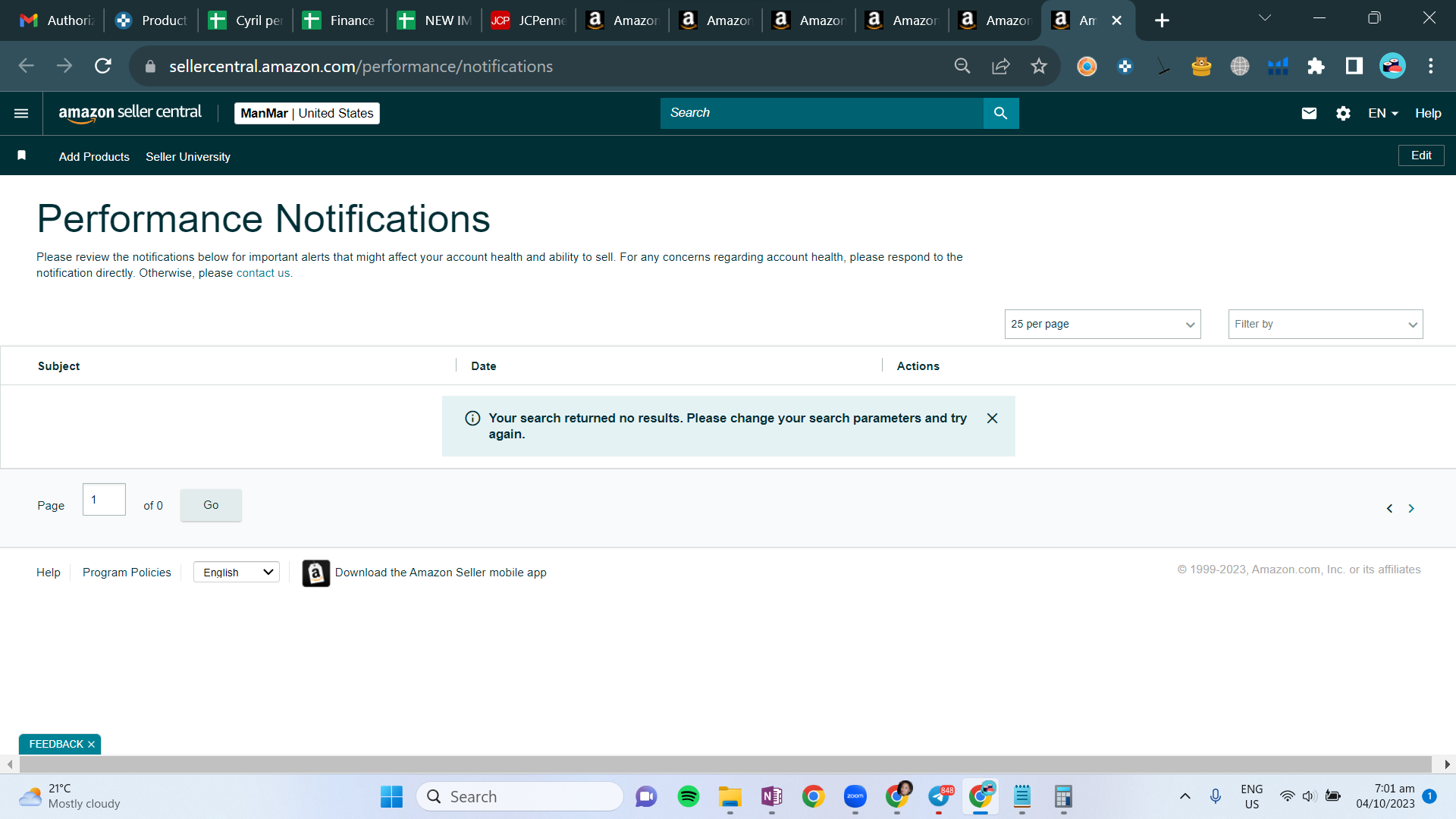
Task: Open the Windows Start menu
Action: point(392,796)
